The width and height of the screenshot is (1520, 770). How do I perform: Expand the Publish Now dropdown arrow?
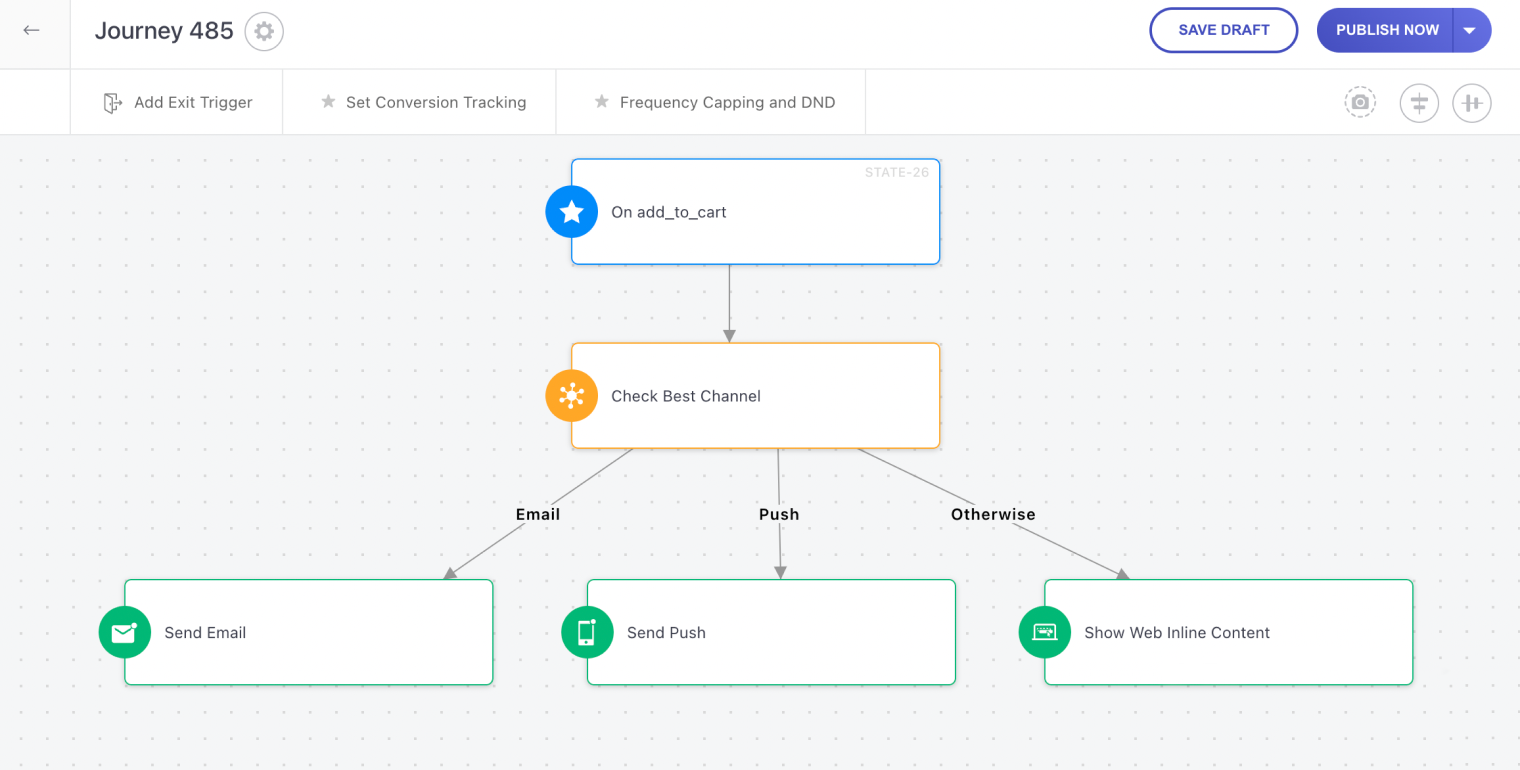1469,30
